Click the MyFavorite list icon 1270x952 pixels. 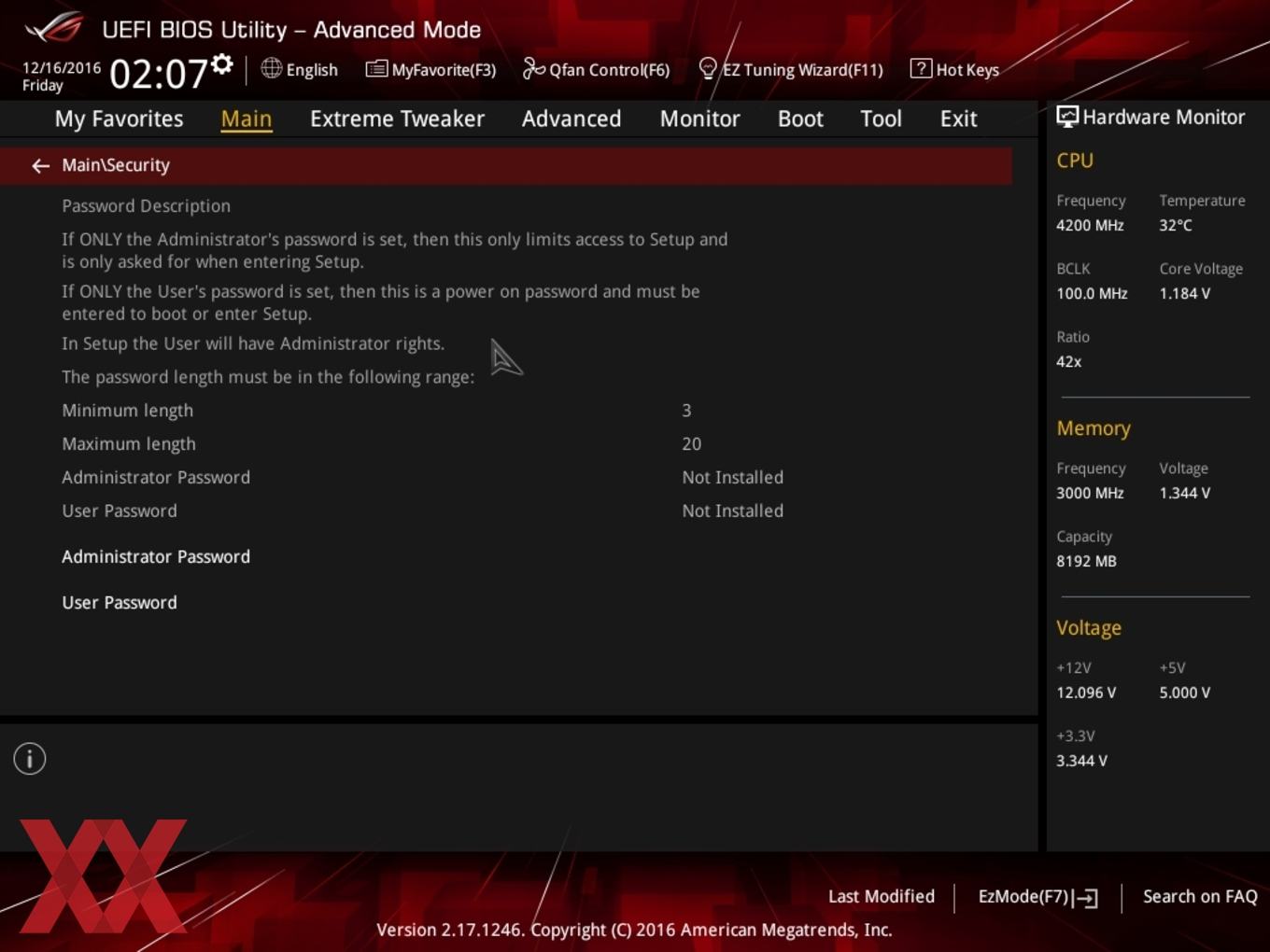pos(376,68)
